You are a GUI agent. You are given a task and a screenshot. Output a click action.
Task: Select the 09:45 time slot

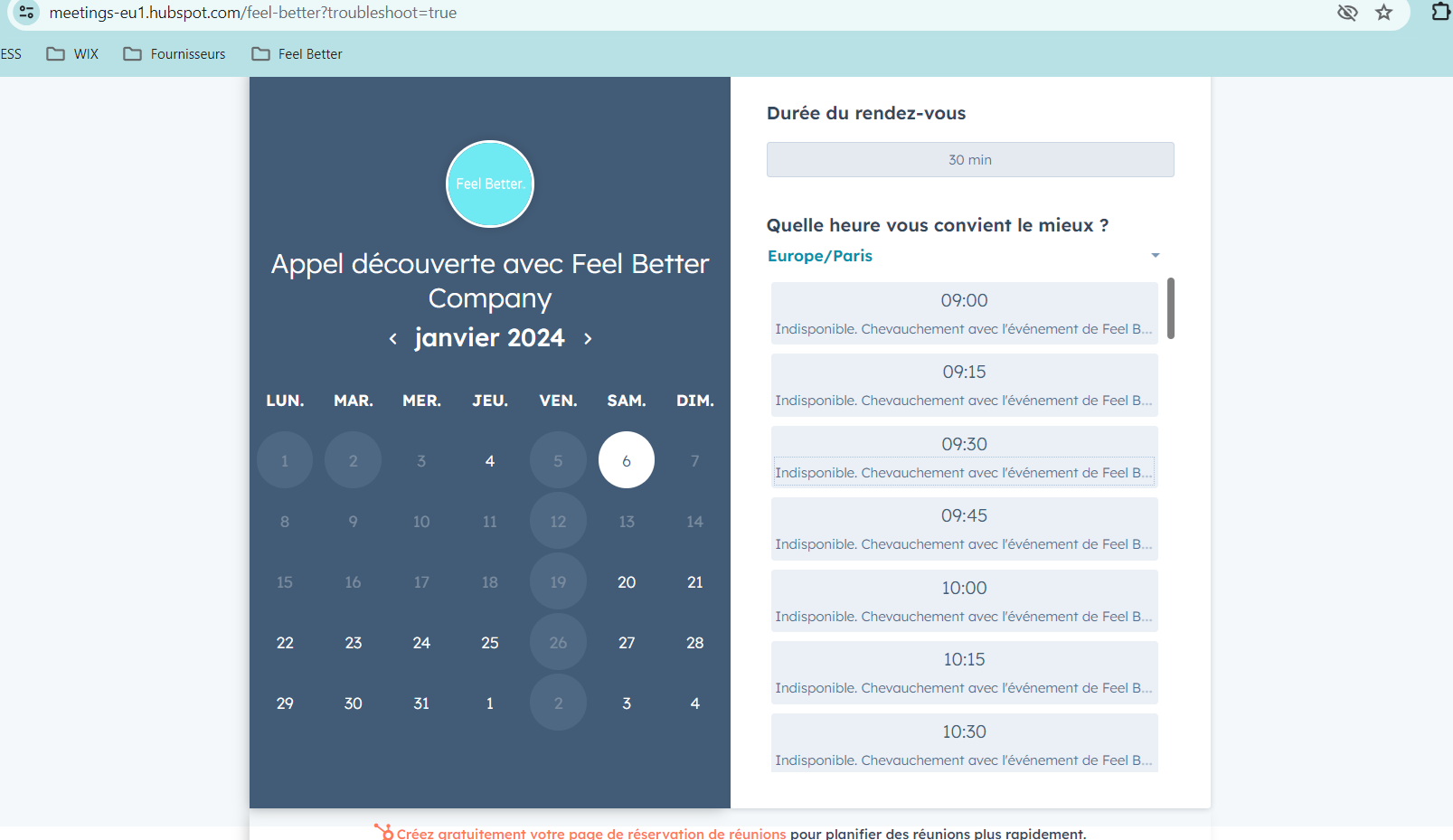pos(964,529)
